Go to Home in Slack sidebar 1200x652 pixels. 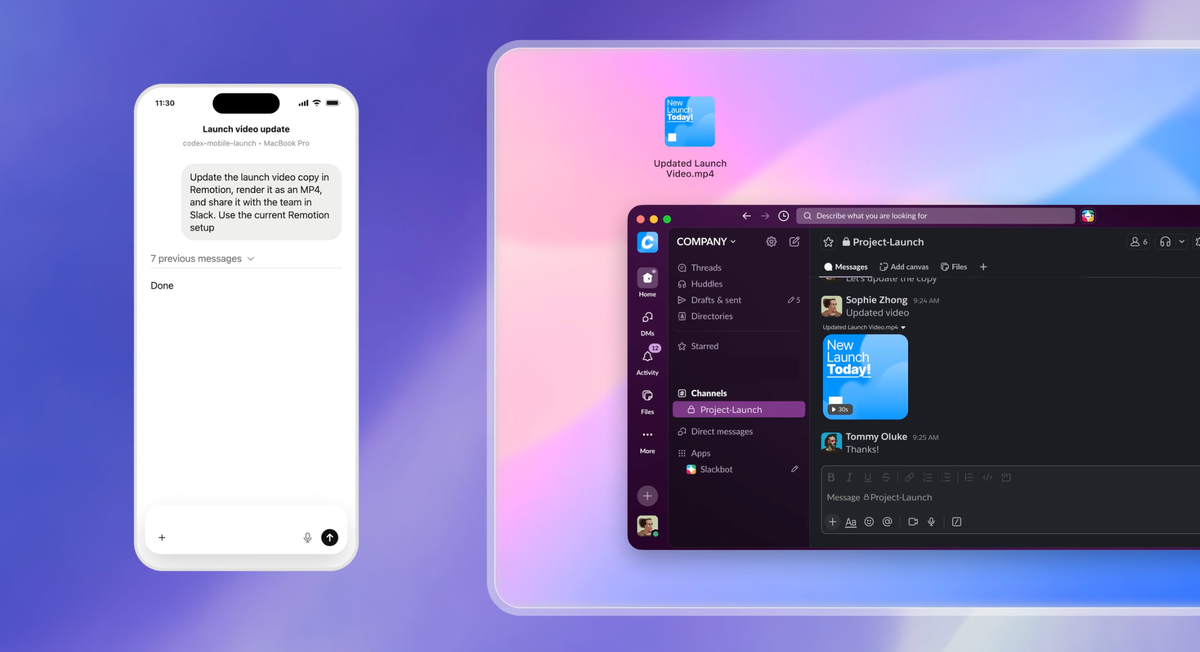(647, 283)
